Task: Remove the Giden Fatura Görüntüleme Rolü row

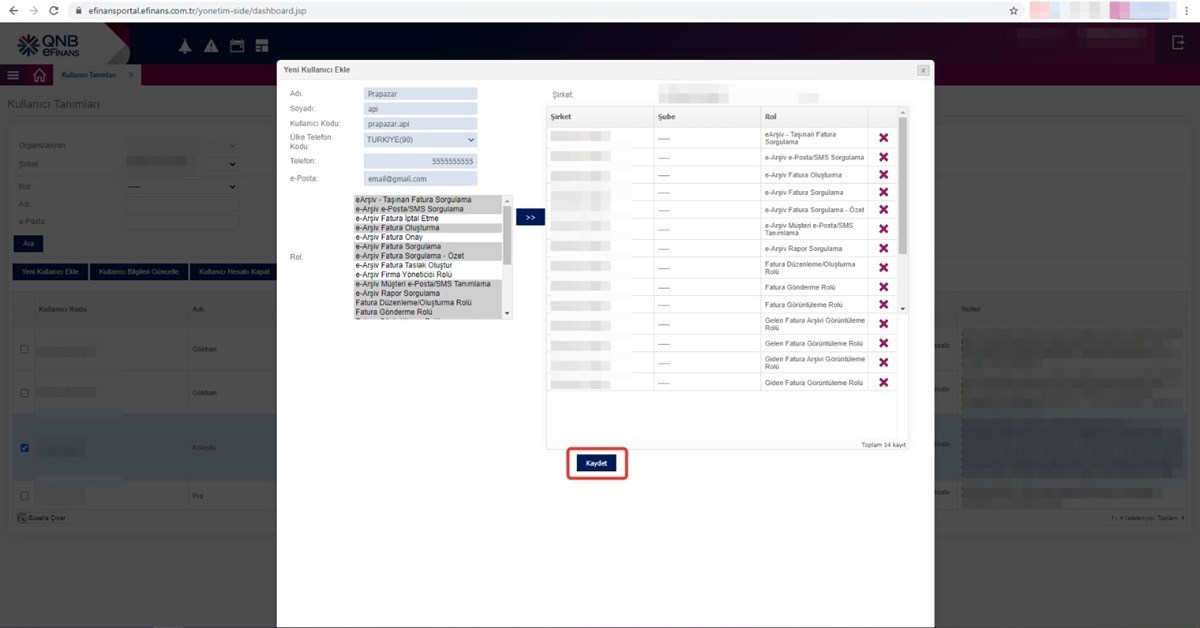Action: 883,382
